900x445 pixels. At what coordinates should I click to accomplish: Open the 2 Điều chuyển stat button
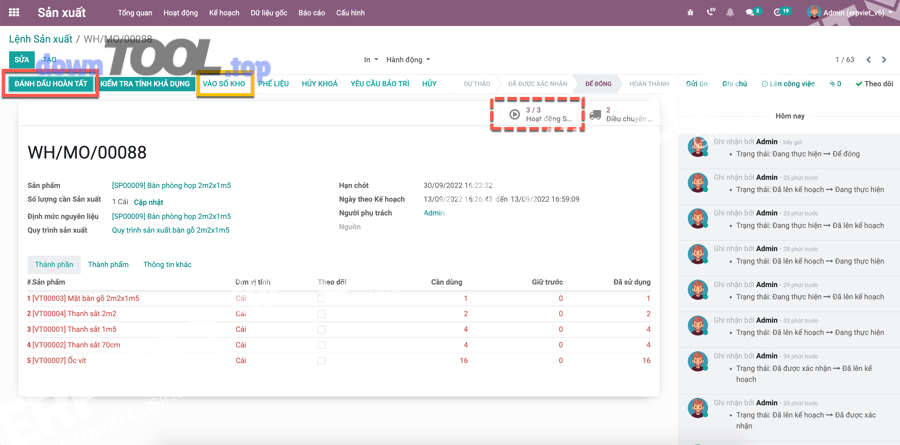(x=621, y=114)
